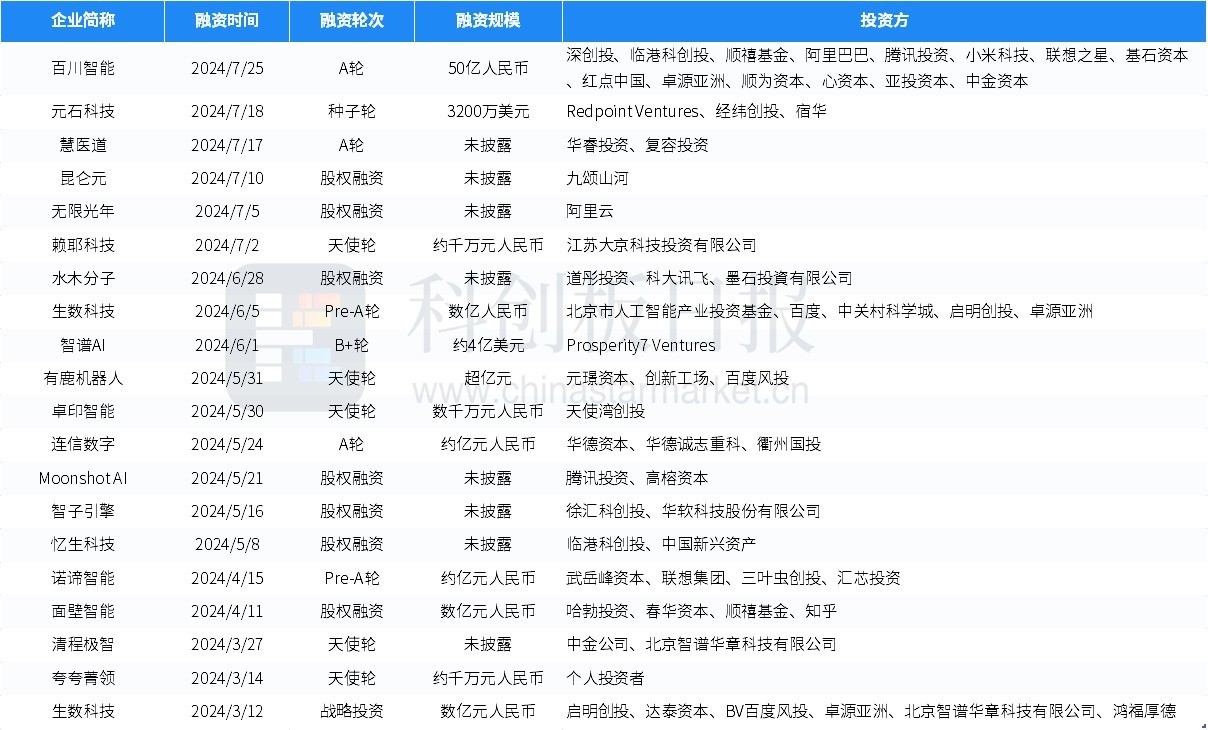Image resolution: width=1208 pixels, height=730 pixels.
Task: Select the 卓印智能 company cell
Action: coord(83,411)
